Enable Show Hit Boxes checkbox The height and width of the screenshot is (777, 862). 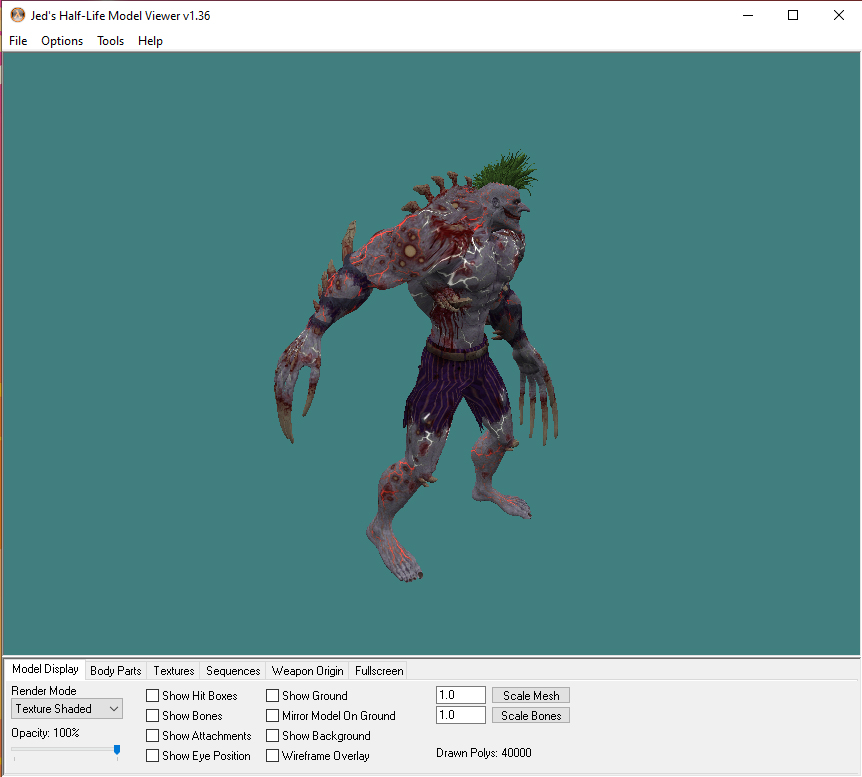[152, 696]
